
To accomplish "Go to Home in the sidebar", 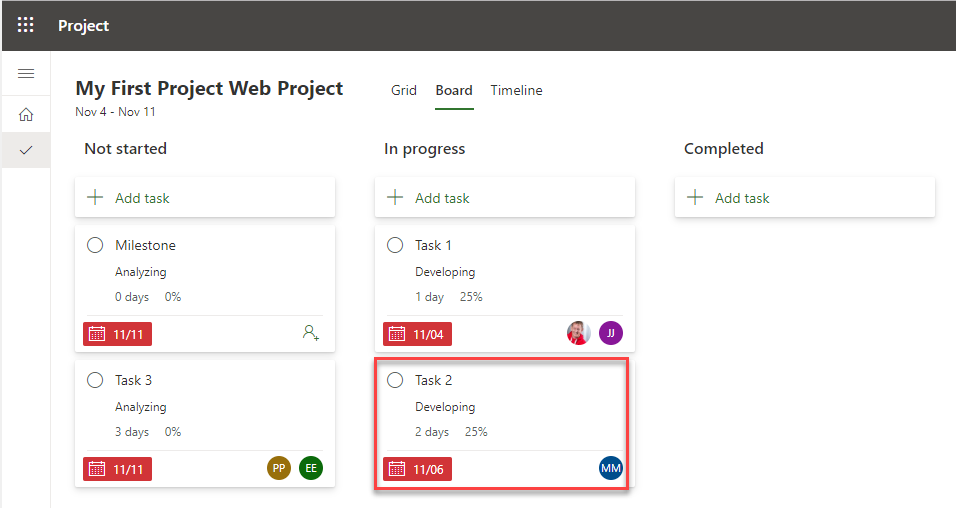I will click(x=26, y=115).
